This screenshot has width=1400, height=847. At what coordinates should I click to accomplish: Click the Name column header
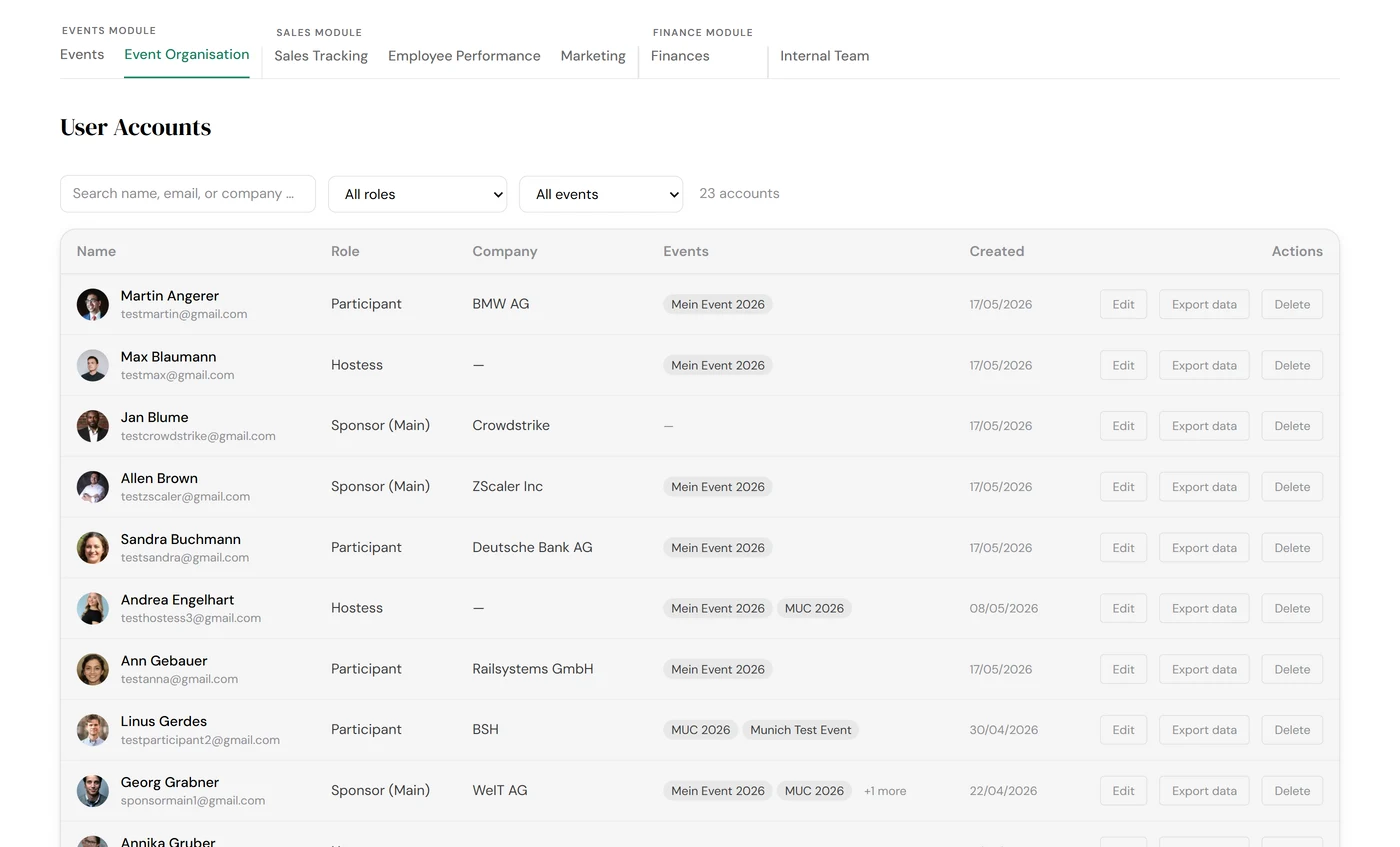[x=96, y=252]
